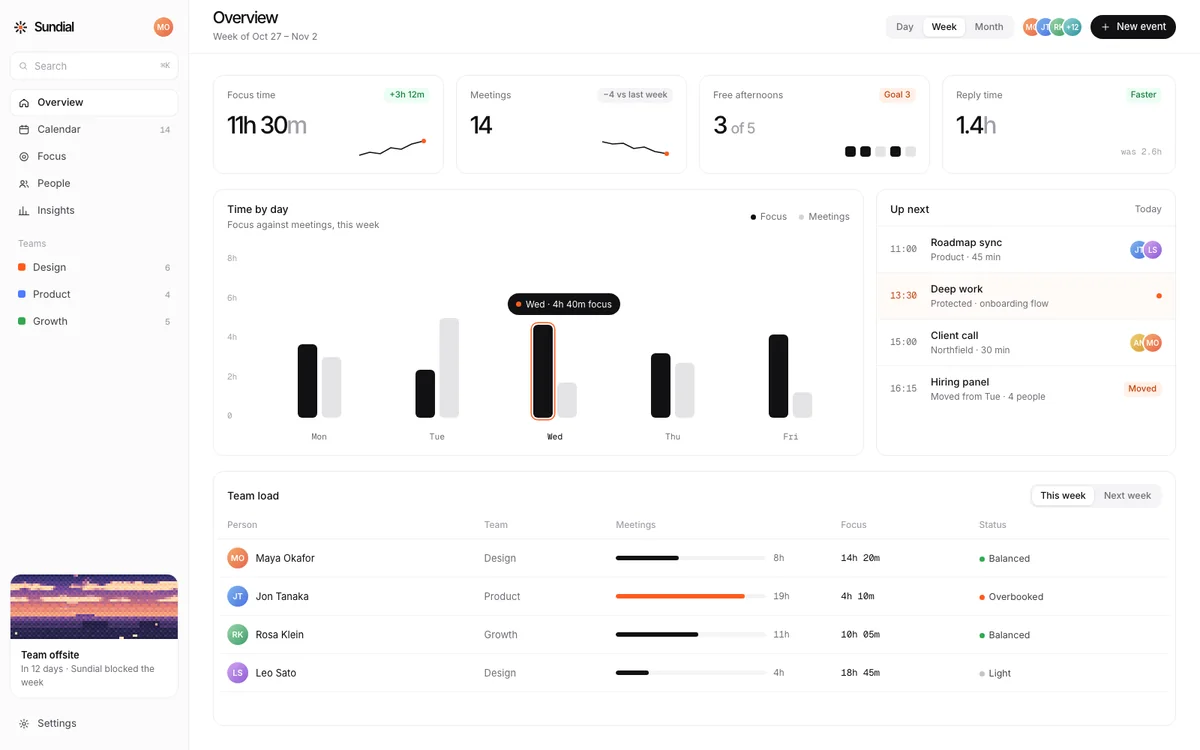Click the Moved badge on Hiring panel

tap(1142, 389)
